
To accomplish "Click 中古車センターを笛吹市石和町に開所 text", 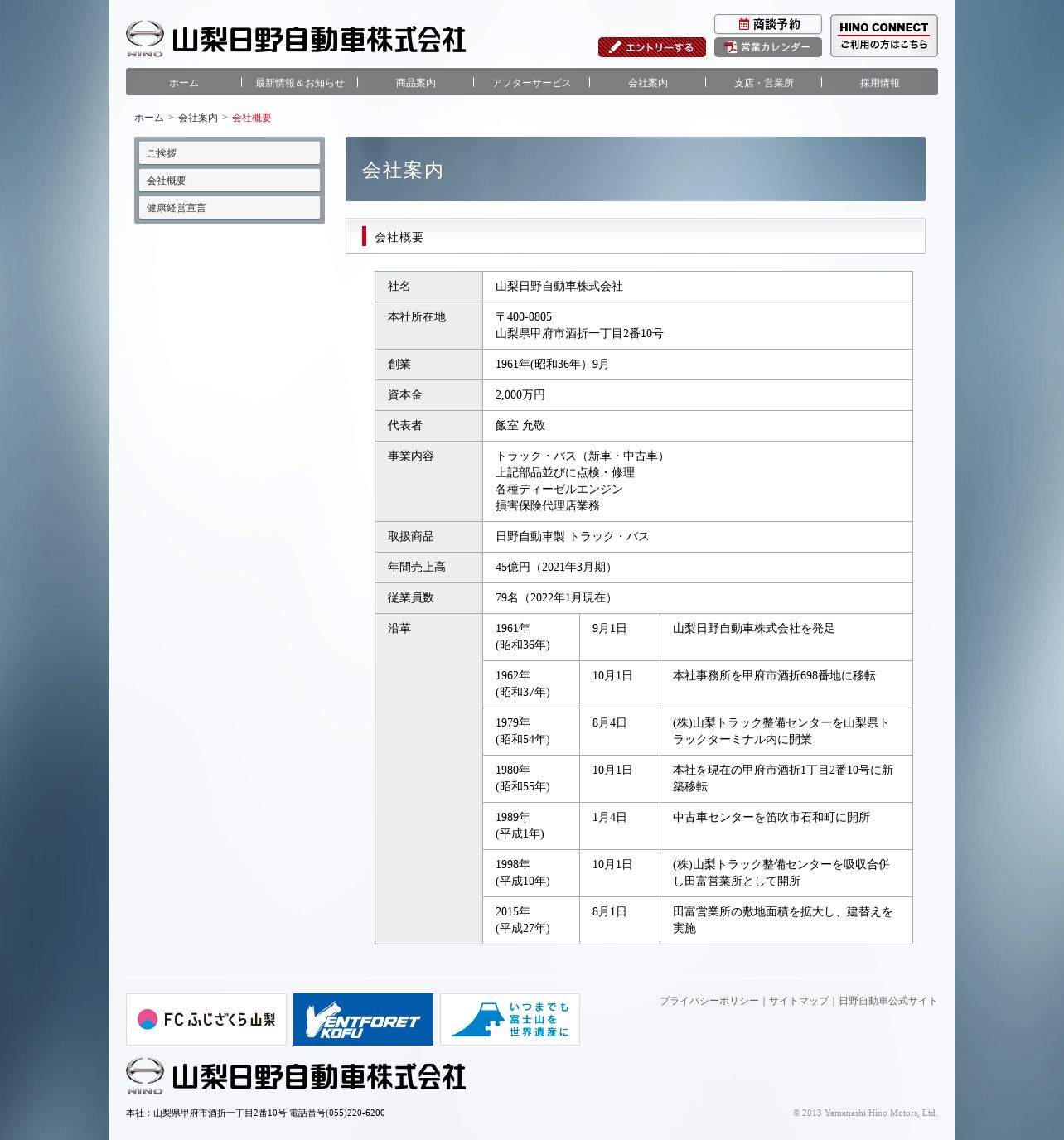I will click(771, 817).
